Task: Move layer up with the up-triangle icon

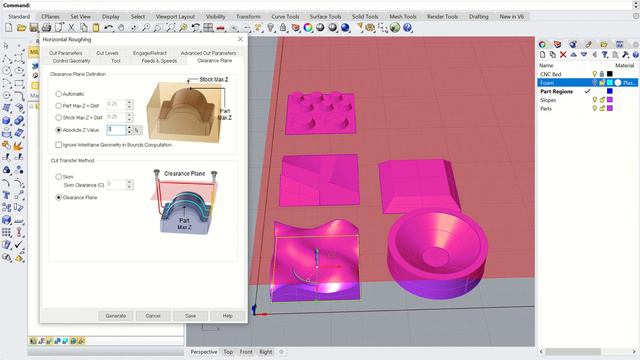Action: pos(573,55)
